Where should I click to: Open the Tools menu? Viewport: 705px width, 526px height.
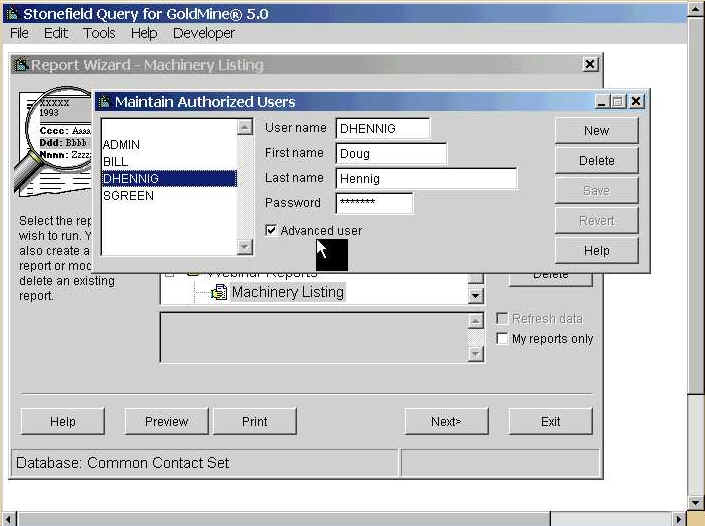tap(99, 33)
